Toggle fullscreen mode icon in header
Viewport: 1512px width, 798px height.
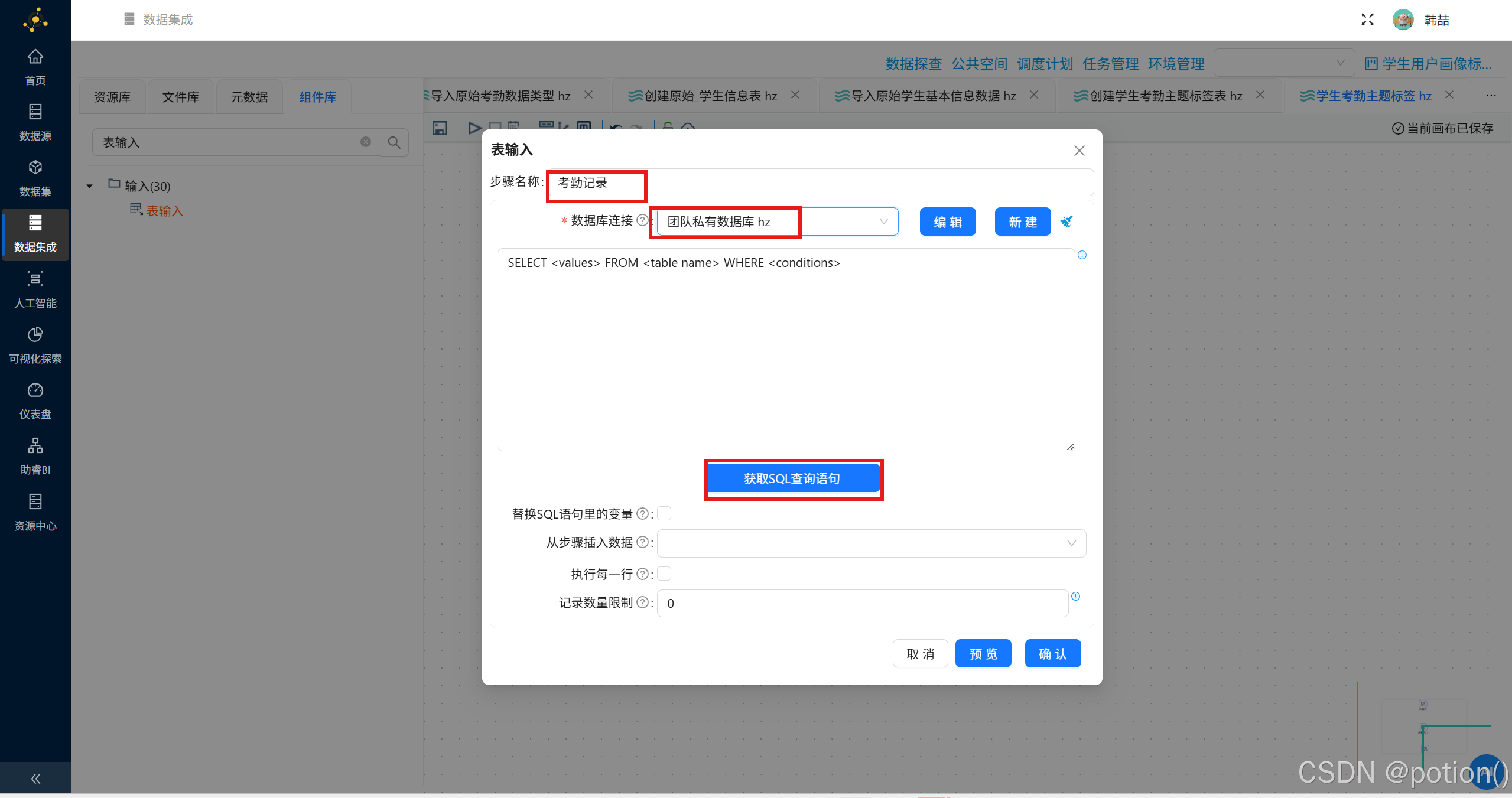click(x=1367, y=19)
